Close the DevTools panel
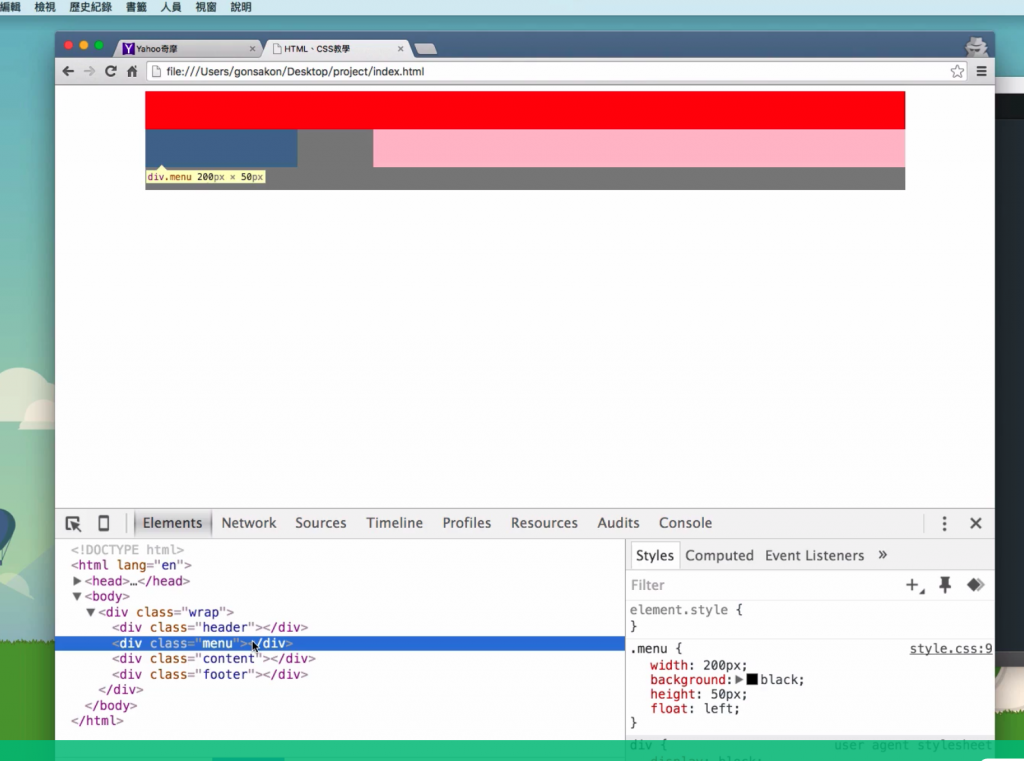 coord(976,523)
